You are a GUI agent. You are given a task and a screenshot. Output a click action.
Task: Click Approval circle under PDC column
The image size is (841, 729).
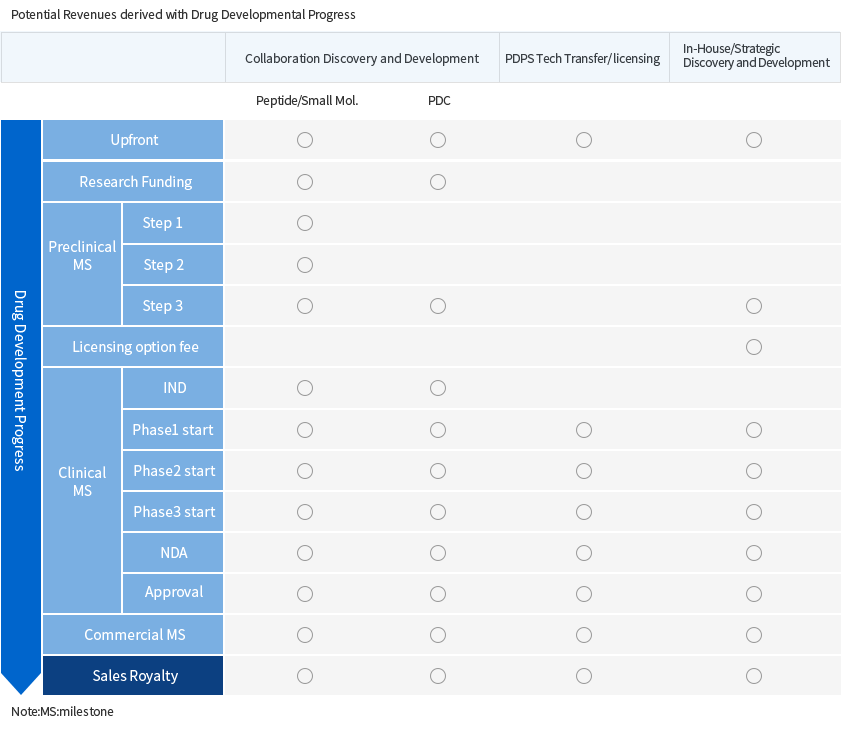(438, 593)
